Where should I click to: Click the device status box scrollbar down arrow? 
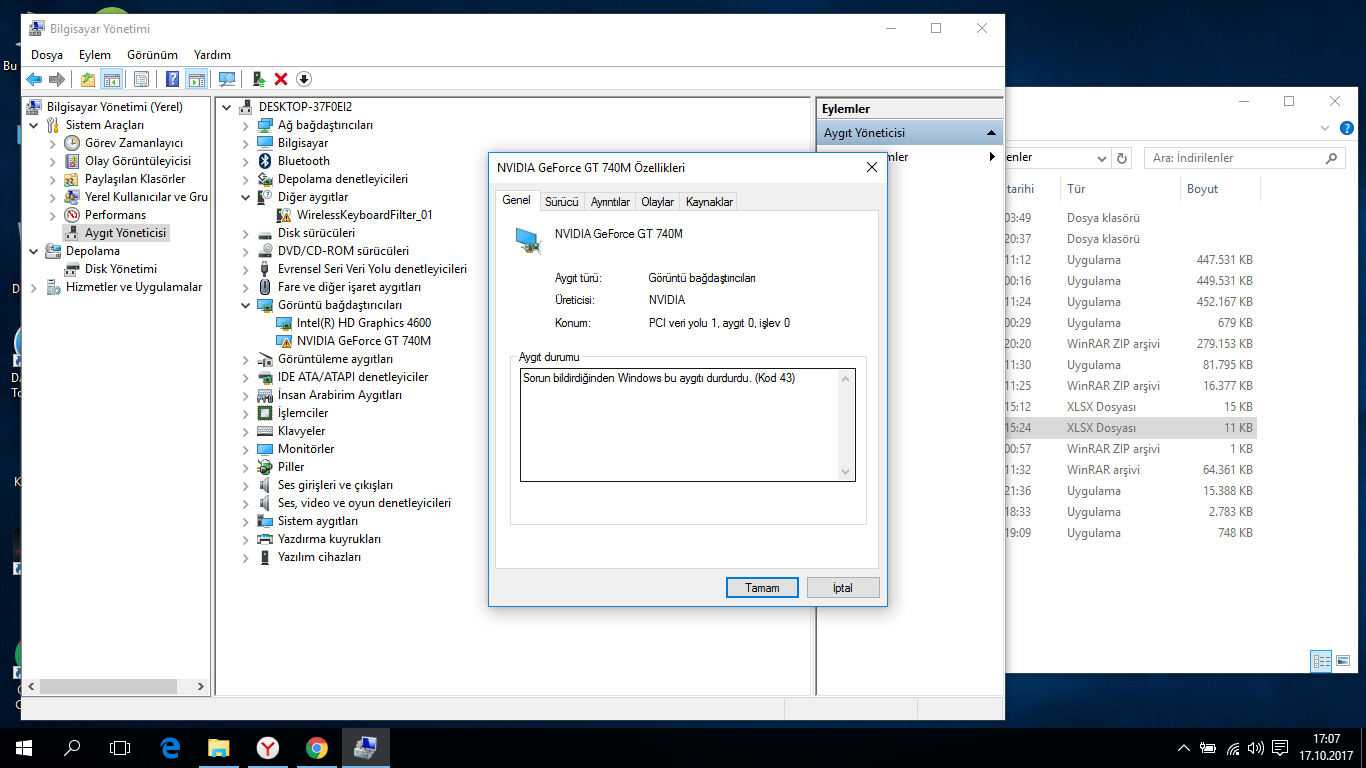pyautogui.click(x=846, y=471)
